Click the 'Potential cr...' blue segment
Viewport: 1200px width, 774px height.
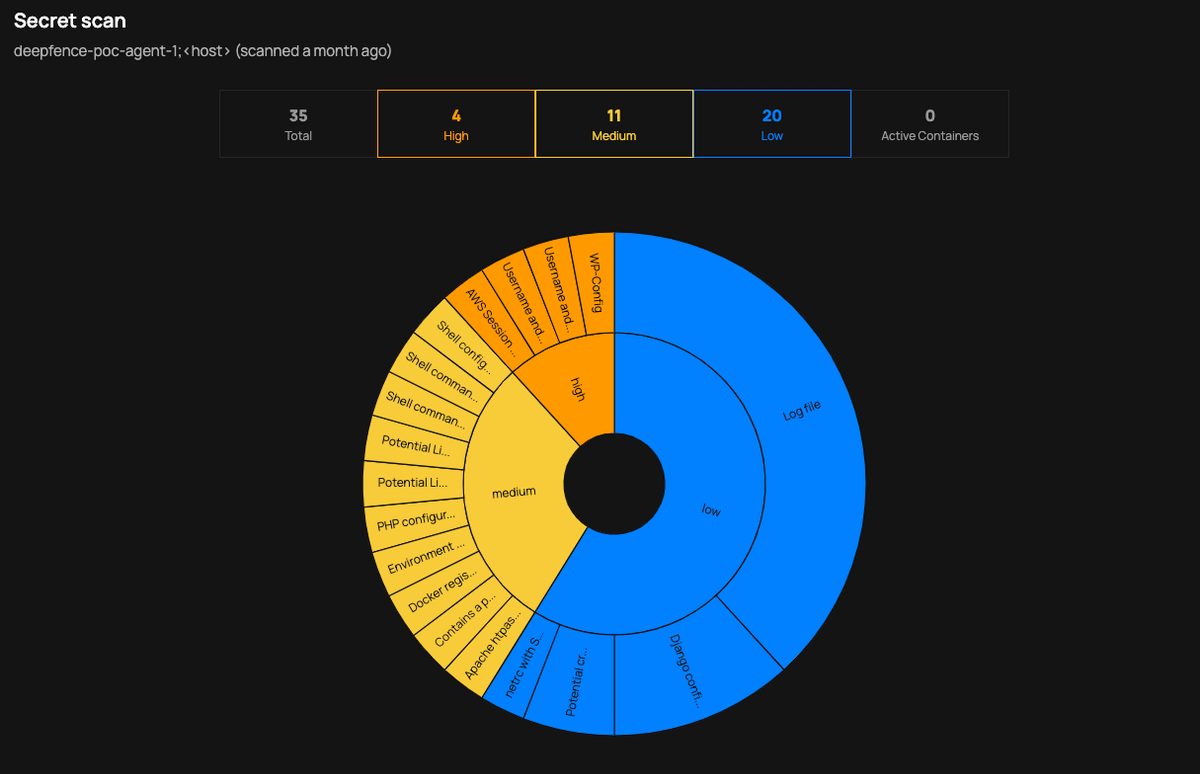[x=574, y=684]
